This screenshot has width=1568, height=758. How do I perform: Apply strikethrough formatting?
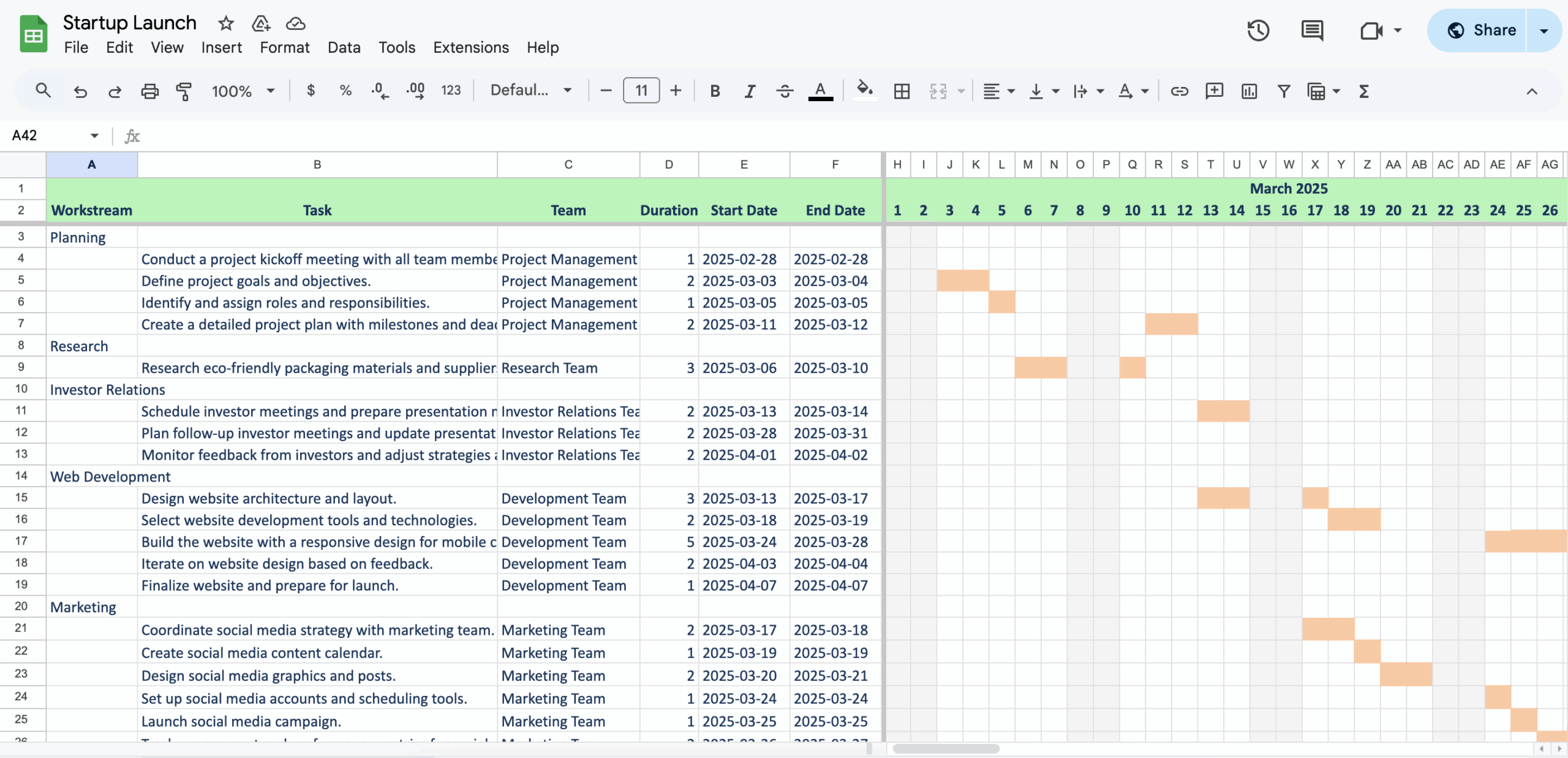click(784, 91)
